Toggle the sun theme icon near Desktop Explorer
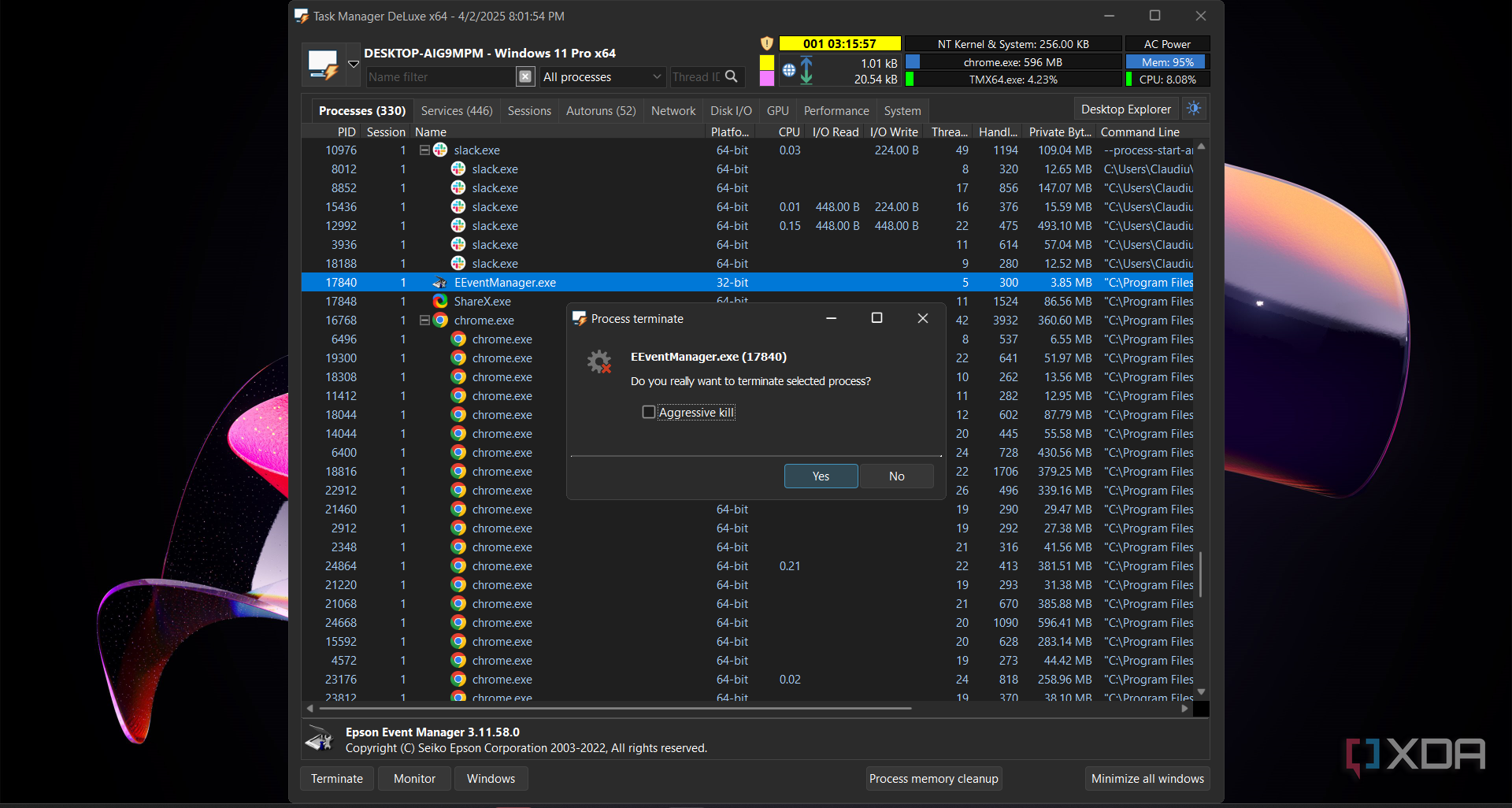Viewport: 1512px width, 808px height. [1194, 109]
